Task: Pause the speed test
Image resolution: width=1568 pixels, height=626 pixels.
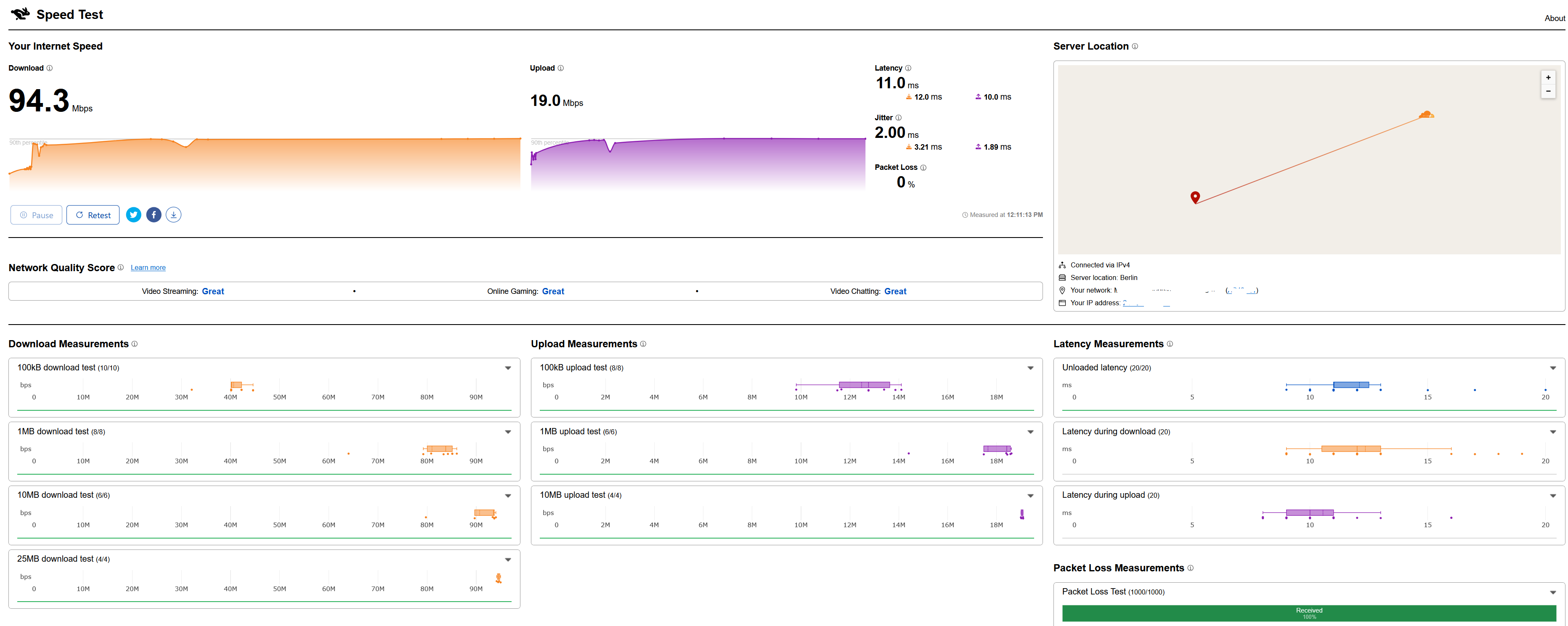Action: coord(37,215)
